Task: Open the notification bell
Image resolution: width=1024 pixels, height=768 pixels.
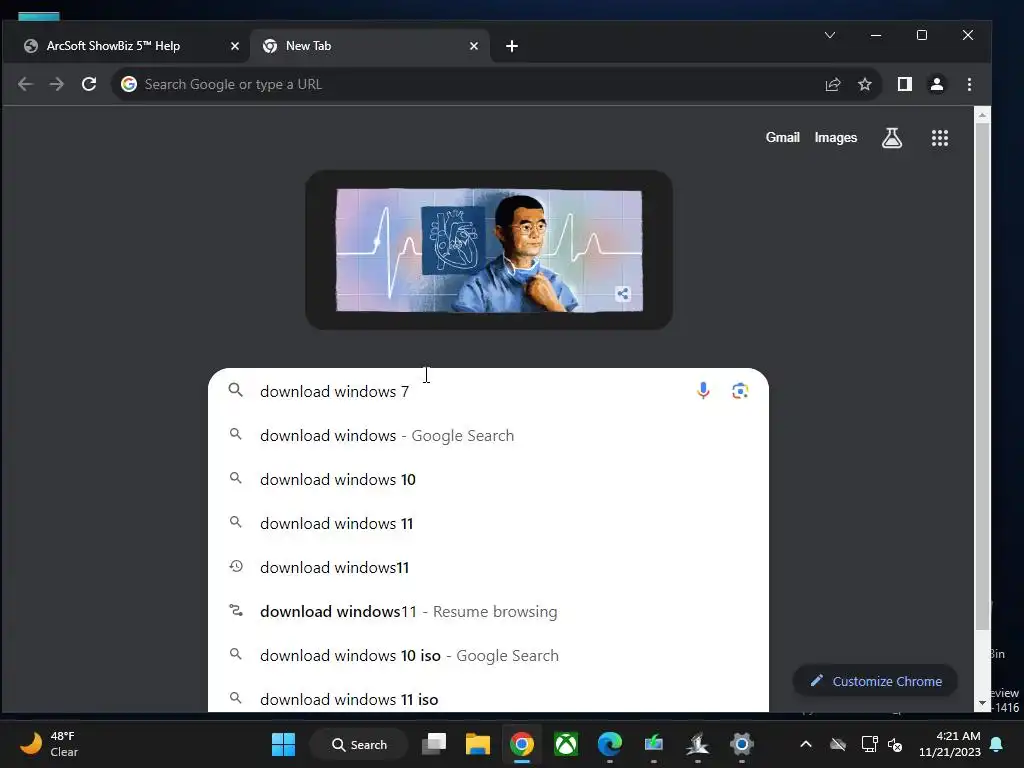Action: 997,744
